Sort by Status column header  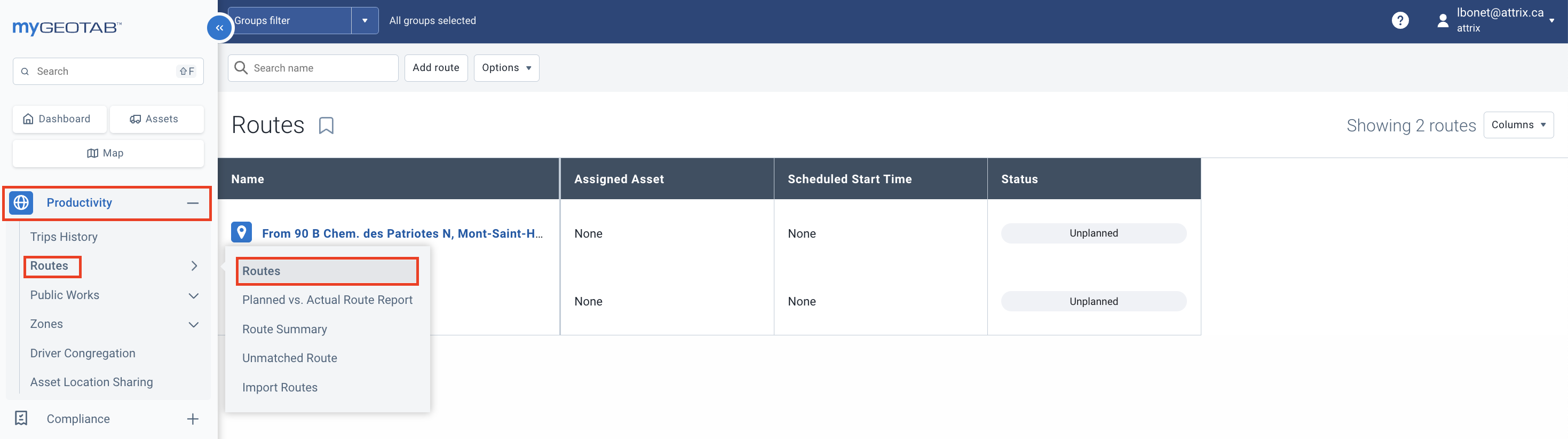point(1095,179)
